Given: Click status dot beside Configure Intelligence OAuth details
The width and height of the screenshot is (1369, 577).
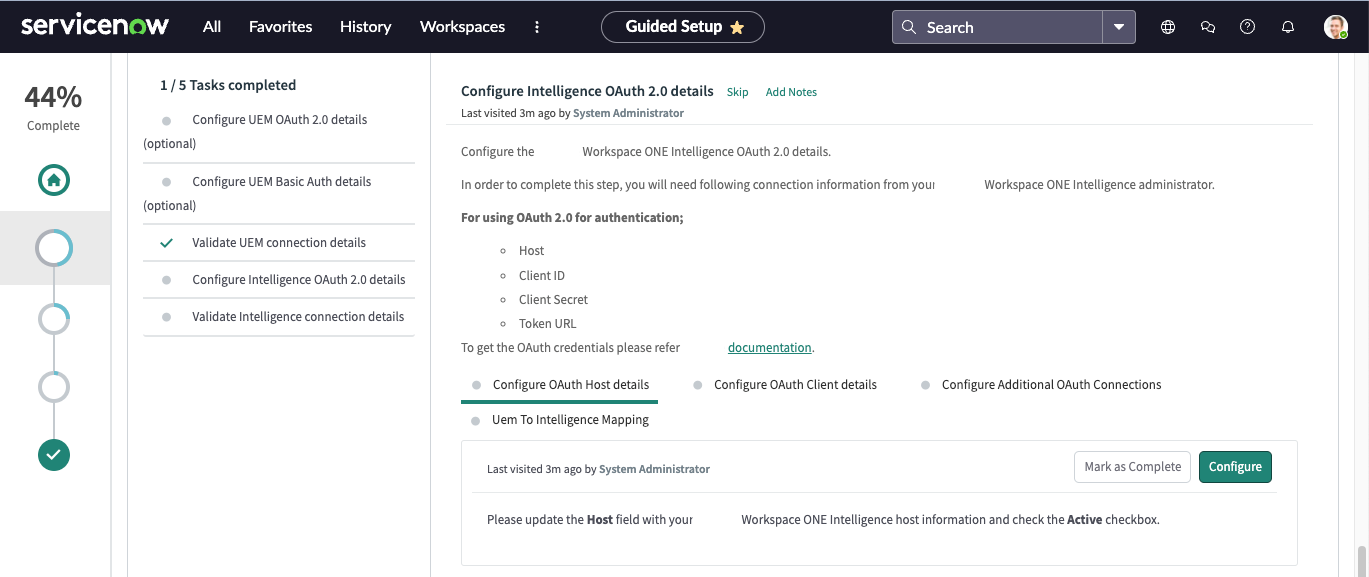Looking at the screenshot, I should pyautogui.click(x=166, y=280).
